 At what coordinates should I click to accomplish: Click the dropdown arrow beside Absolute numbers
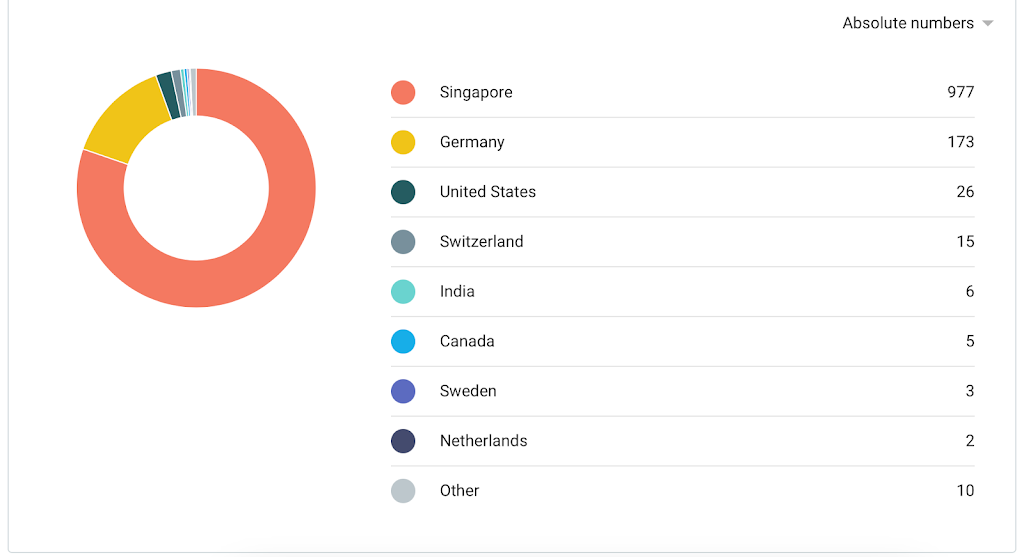pos(988,24)
